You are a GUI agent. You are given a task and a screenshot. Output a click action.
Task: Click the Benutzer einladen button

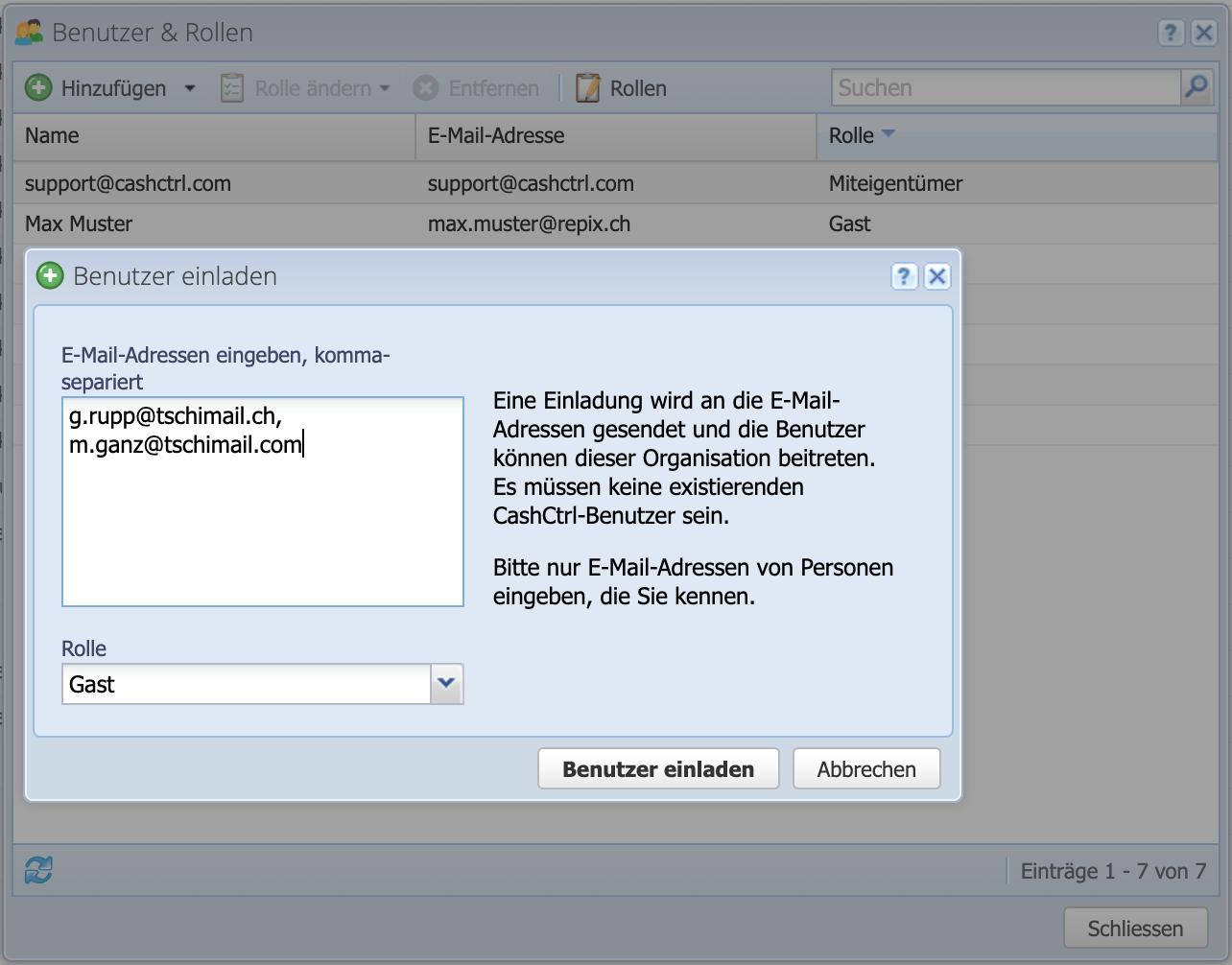click(658, 768)
